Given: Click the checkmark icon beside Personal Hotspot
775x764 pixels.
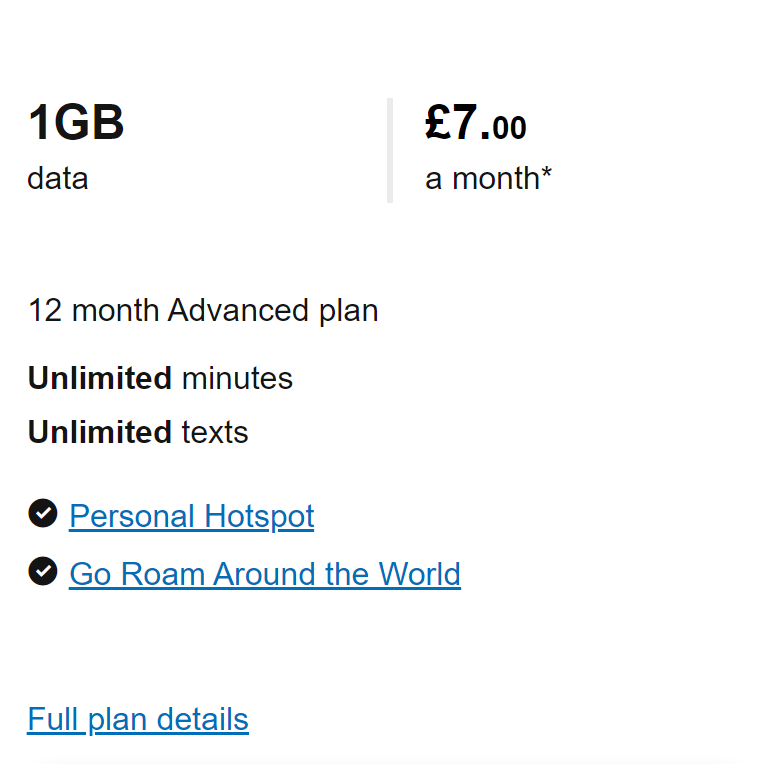Looking at the screenshot, I should tap(43, 513).
